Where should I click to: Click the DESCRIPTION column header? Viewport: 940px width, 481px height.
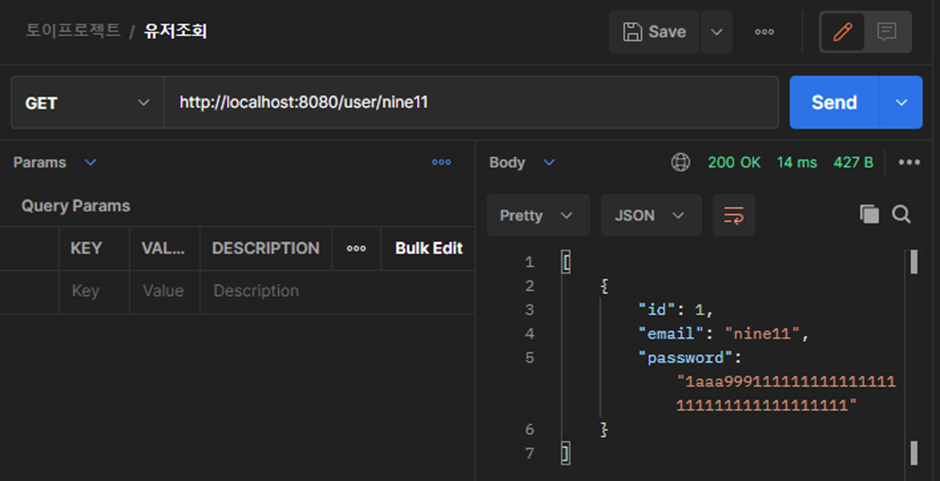coord(266,248)
